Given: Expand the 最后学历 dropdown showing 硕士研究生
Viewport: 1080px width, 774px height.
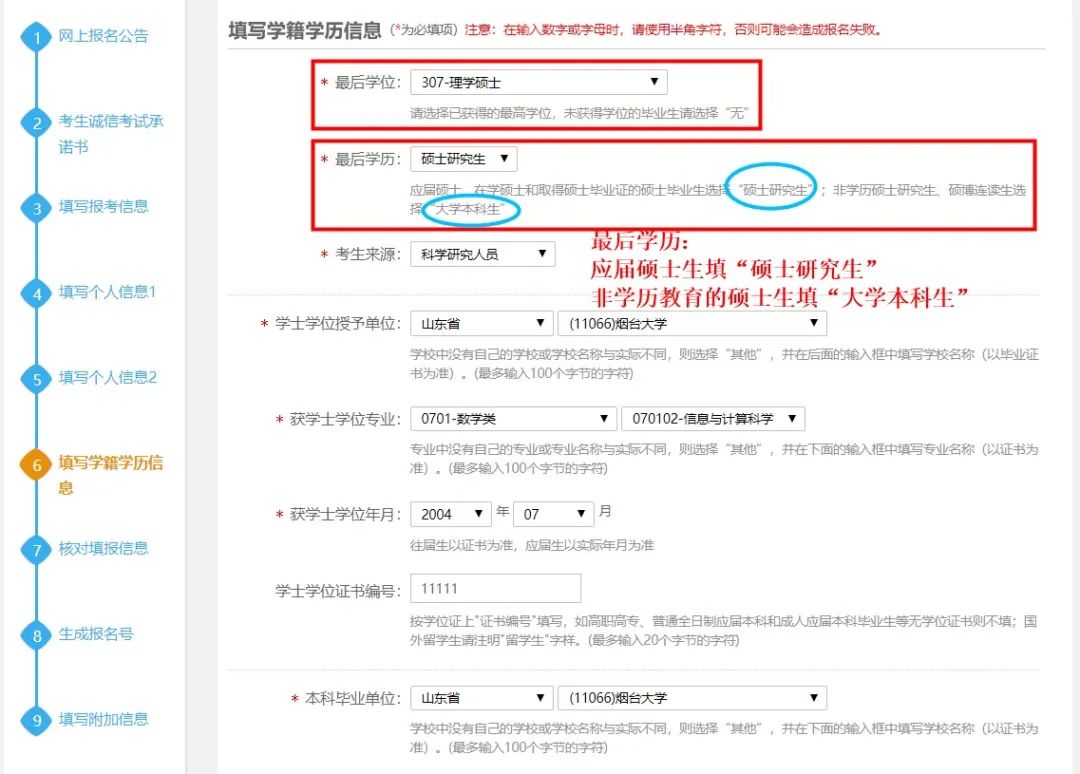Looking at the screenshot, I should click(x=463, y=159).
